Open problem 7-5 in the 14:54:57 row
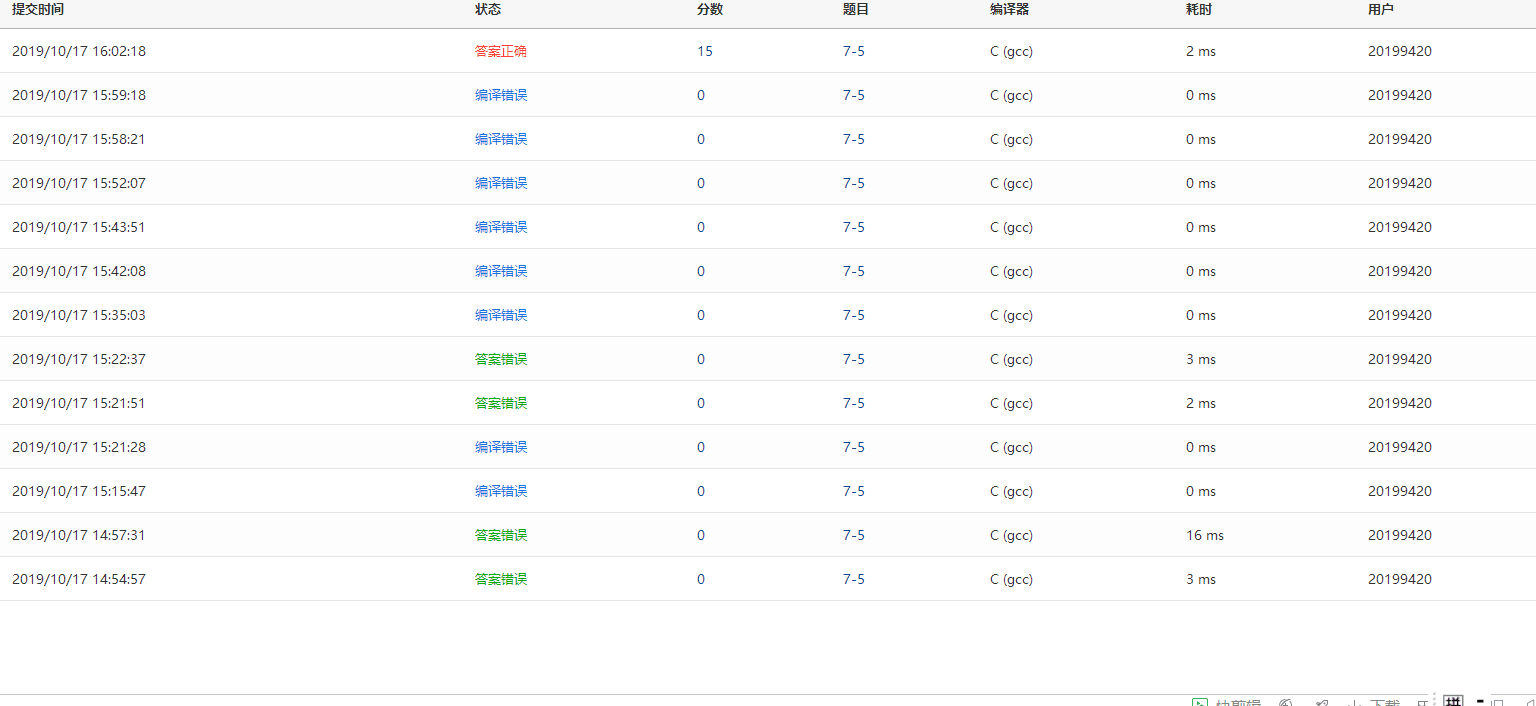Viewport: 1536px width, 706px height. 854,579
